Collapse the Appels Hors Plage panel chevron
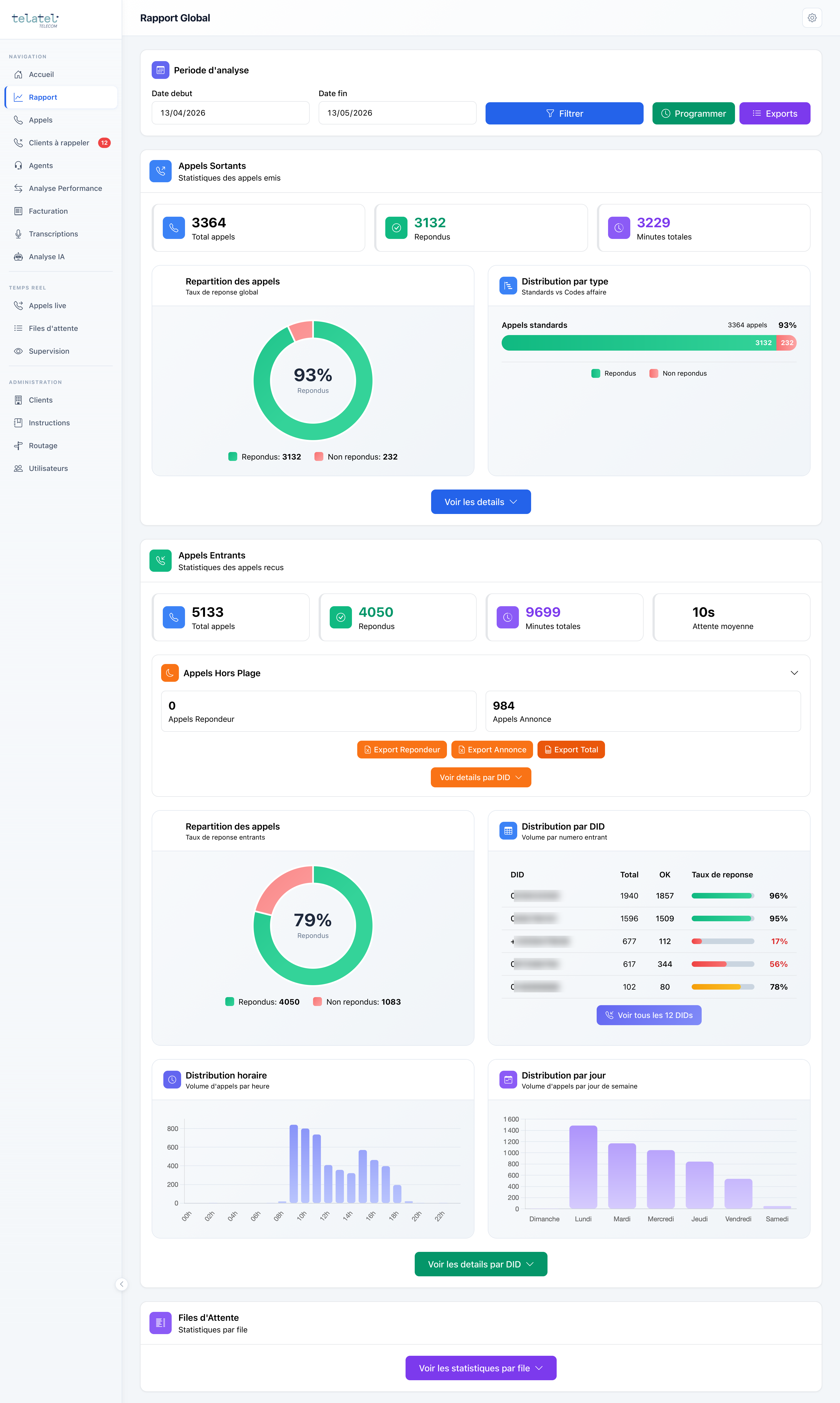The image size is (840, 1403). [794, 673]
